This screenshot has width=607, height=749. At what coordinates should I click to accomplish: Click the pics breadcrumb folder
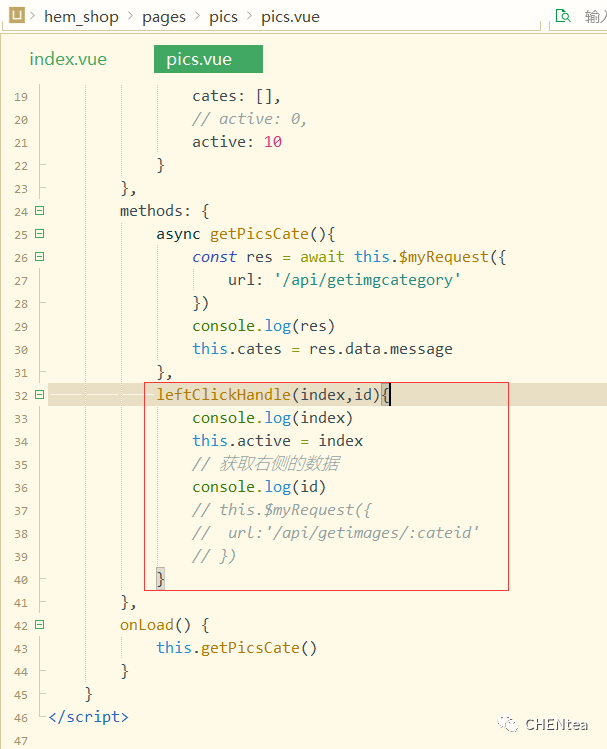tap(224, 17)
